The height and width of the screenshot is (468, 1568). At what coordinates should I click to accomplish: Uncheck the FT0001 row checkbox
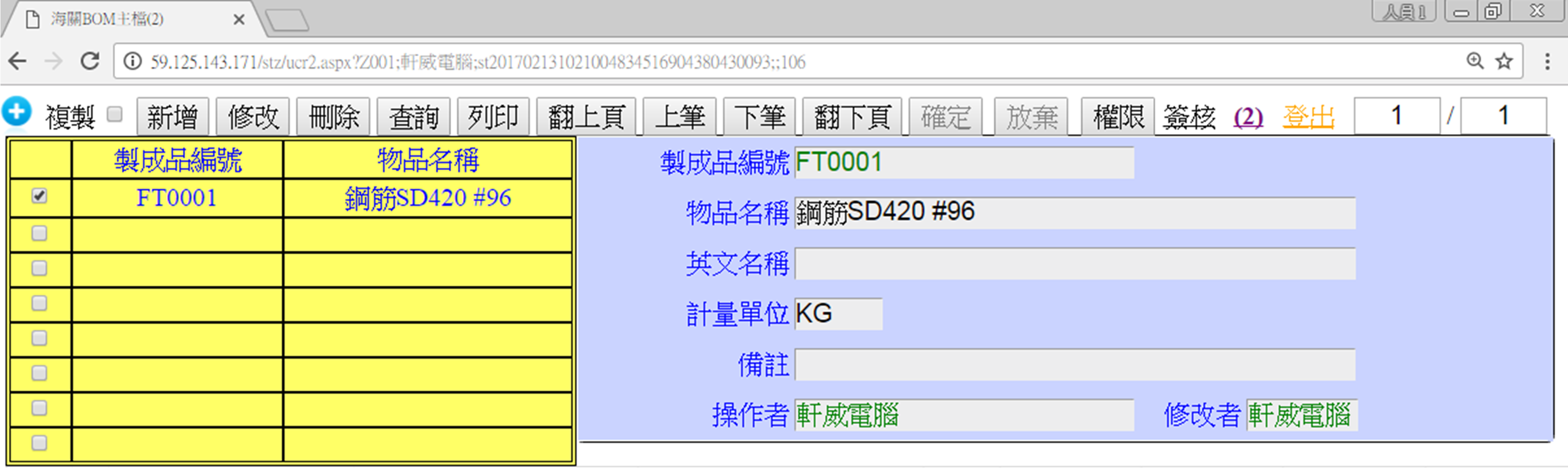point(39,196)
